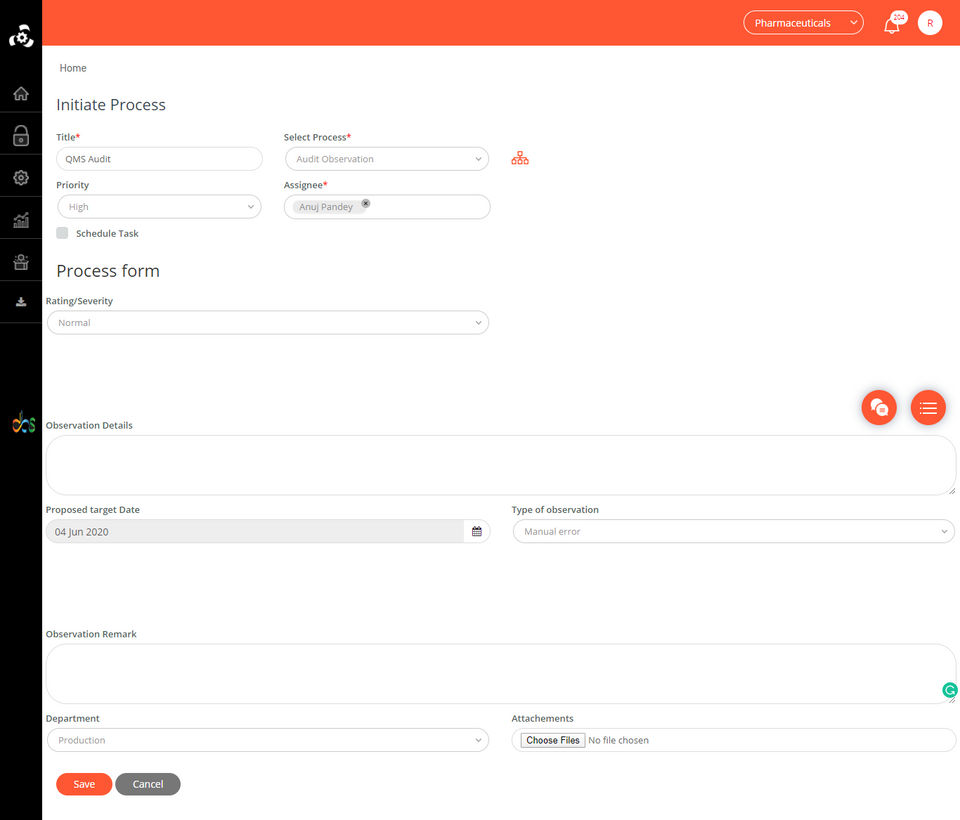Click the Choose Files button
The width and height of the screenshot is (960, 820).
pos(552,740)
